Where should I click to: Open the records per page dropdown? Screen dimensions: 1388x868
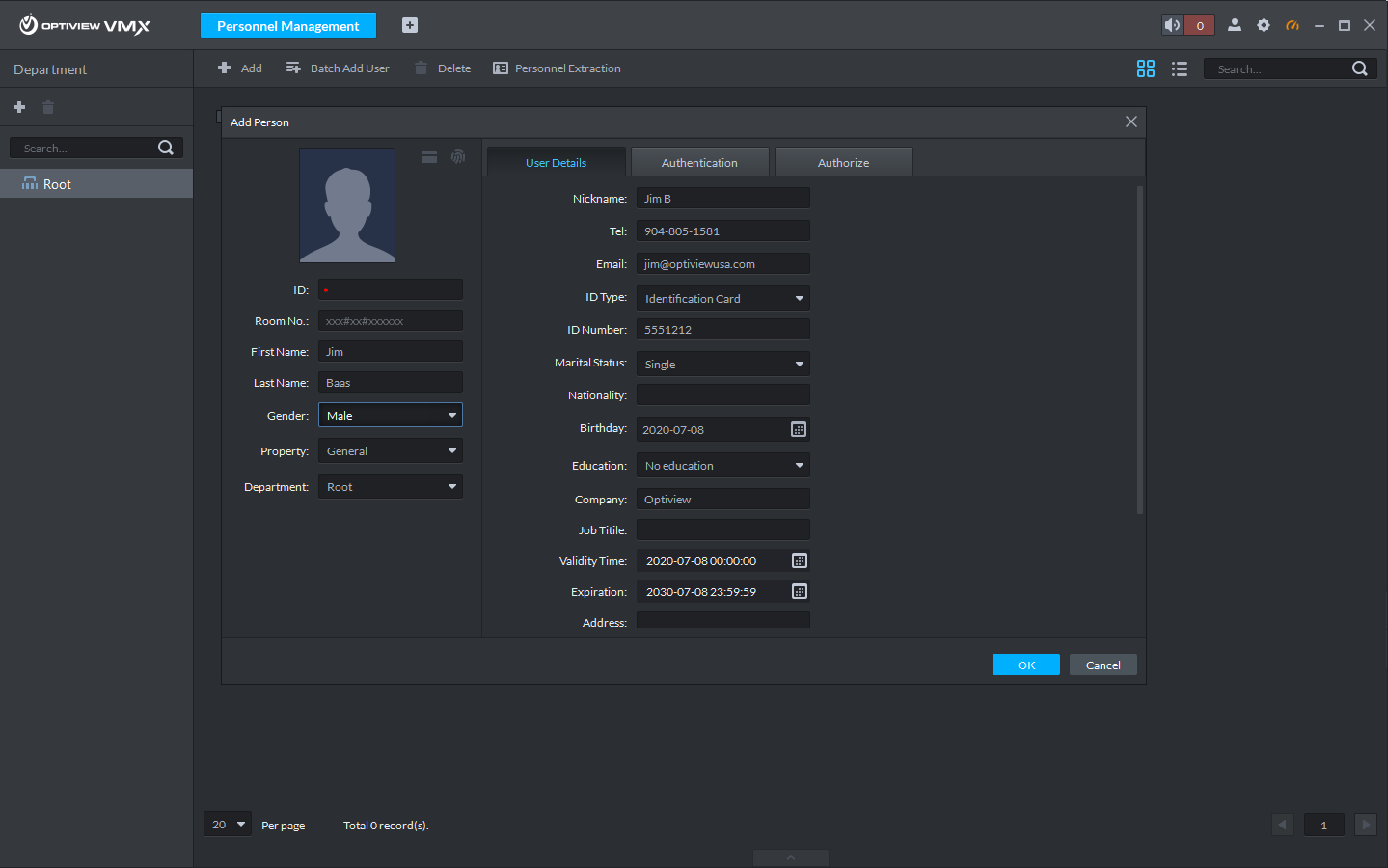tap(227, 824)
